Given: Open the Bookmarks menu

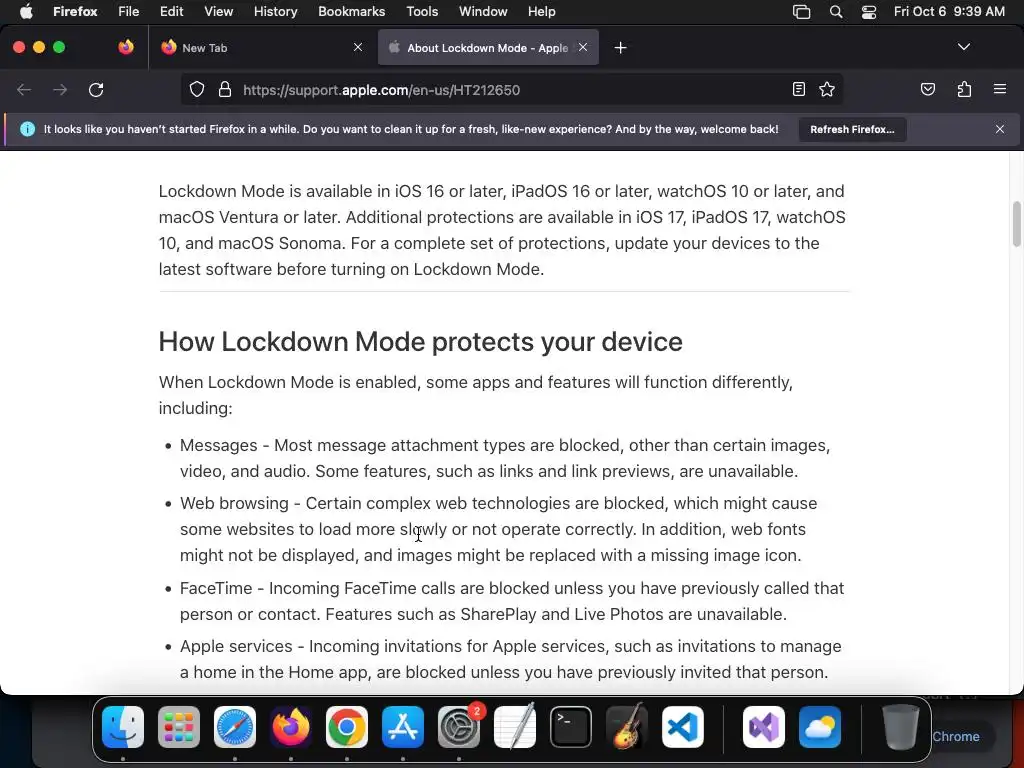Looking at the screenshot, I should click(x=351, y=11).
